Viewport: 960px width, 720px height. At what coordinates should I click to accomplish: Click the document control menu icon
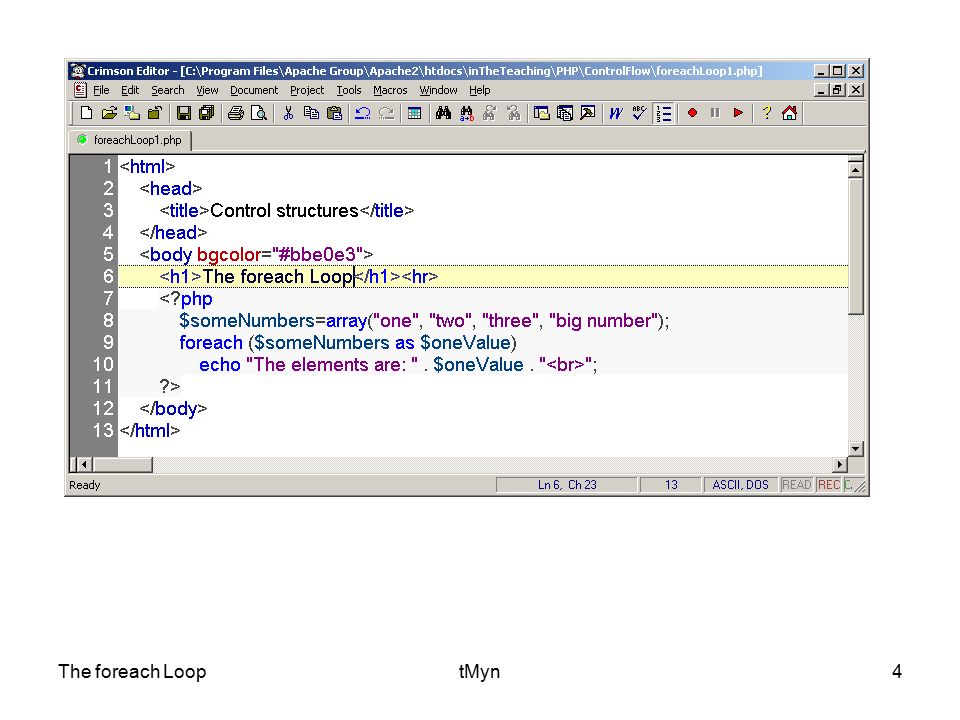[x=80, y=90]
